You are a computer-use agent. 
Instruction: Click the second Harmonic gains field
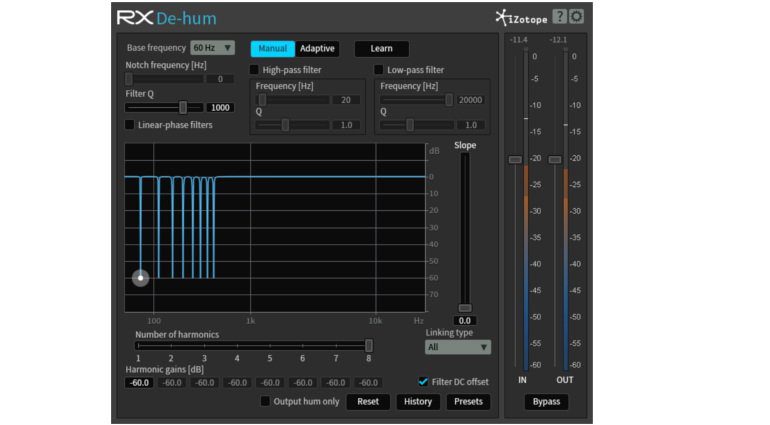tap(172, 383)
